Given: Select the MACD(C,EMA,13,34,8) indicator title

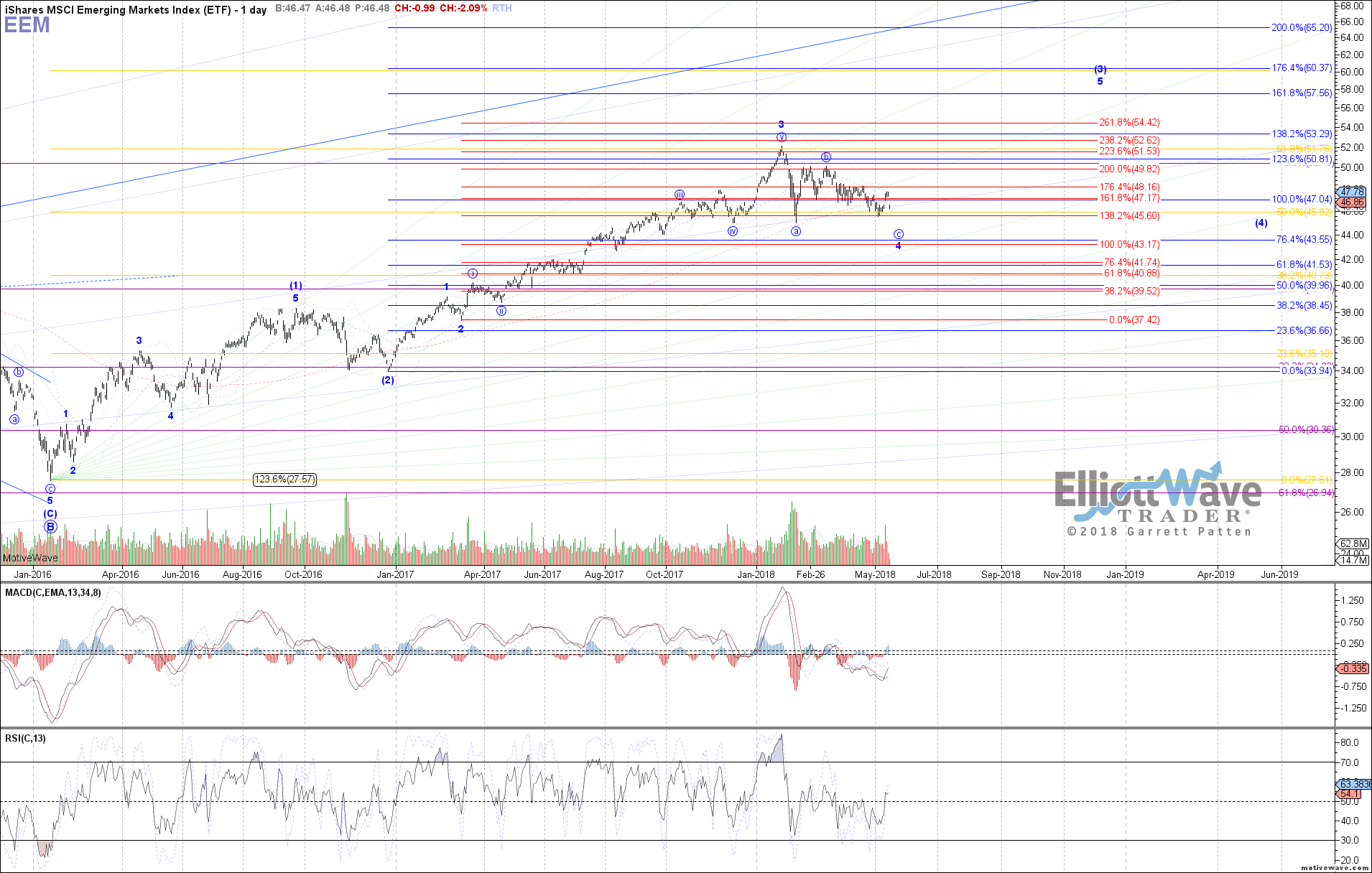Looking at the screenshot, I should tap(53, 593).
